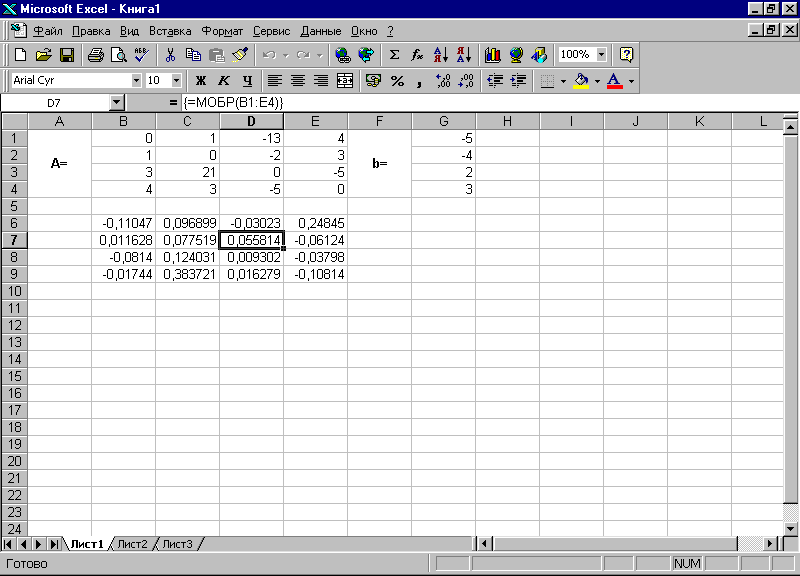Expand the 100% zoom dropdown

(x=602, y=54)
